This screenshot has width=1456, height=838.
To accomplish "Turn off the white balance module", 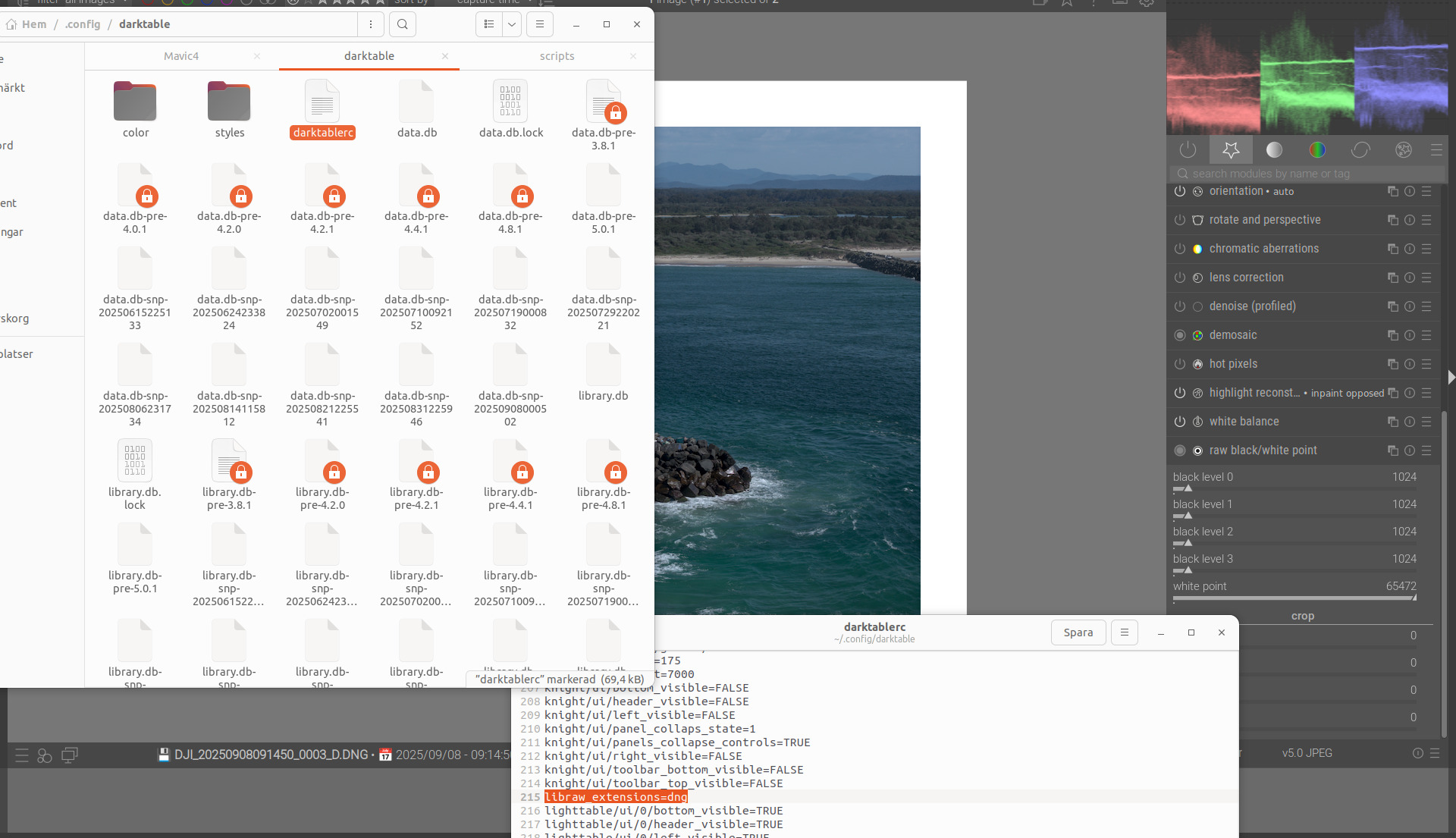I will point(1180,422).
